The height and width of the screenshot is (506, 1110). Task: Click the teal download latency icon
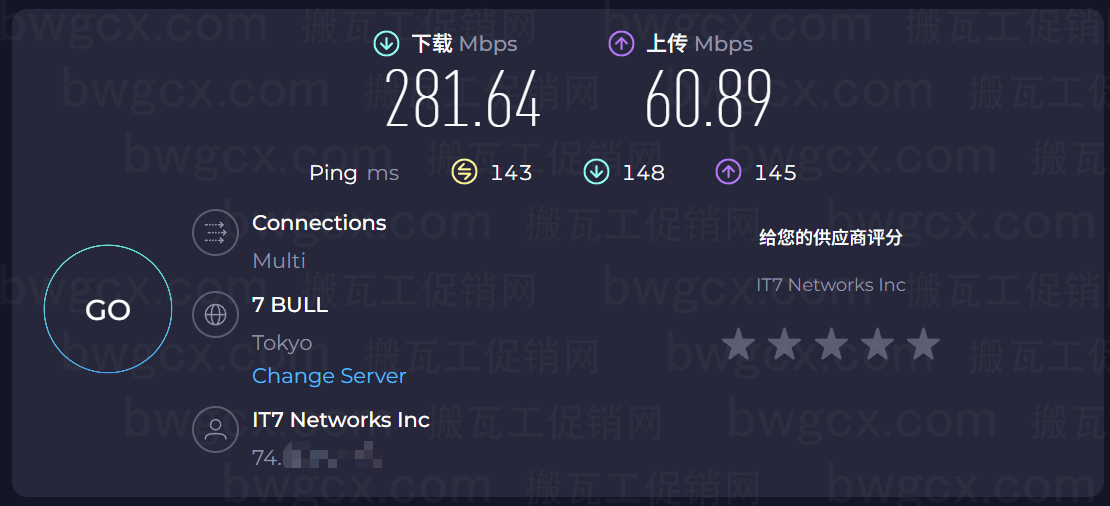coord(596,172)
